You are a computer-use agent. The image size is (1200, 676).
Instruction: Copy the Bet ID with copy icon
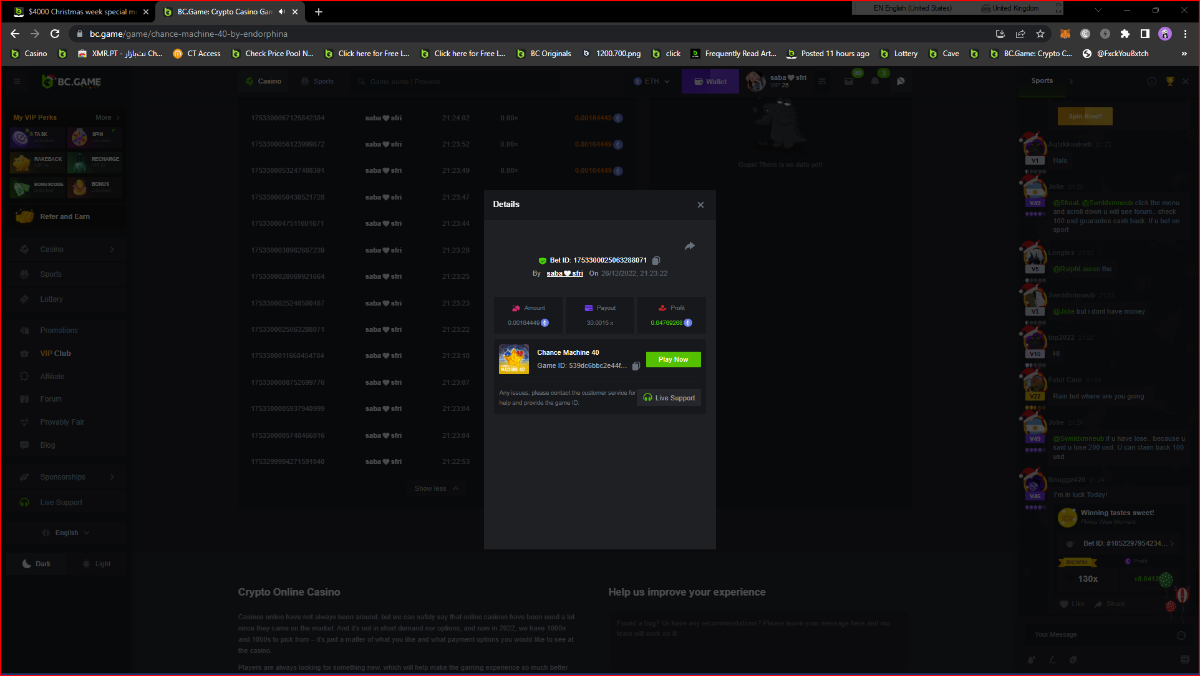(656, 260)
